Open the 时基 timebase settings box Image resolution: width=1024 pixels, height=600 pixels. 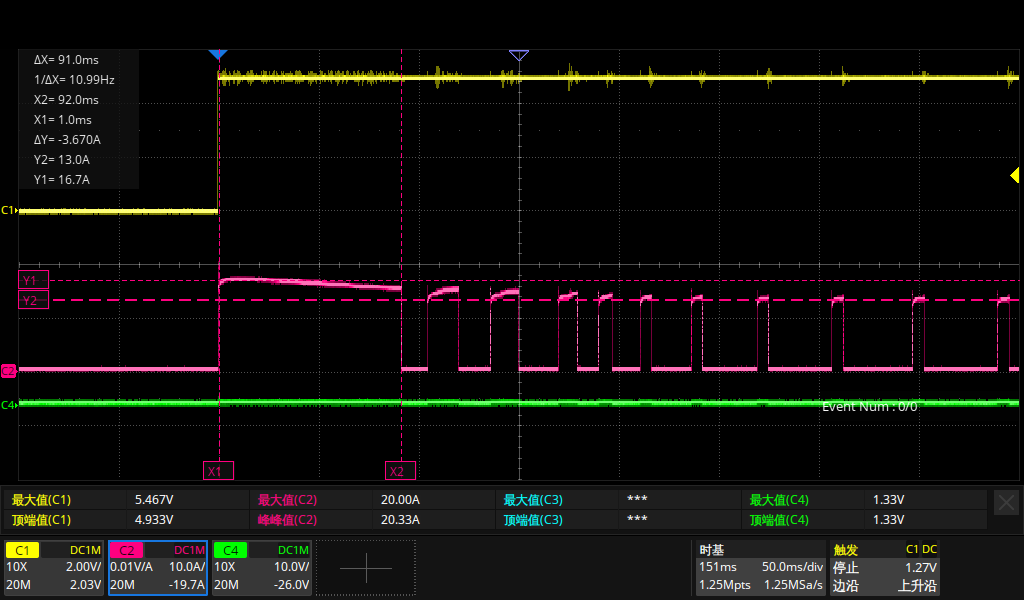click(x=760, y=567)
